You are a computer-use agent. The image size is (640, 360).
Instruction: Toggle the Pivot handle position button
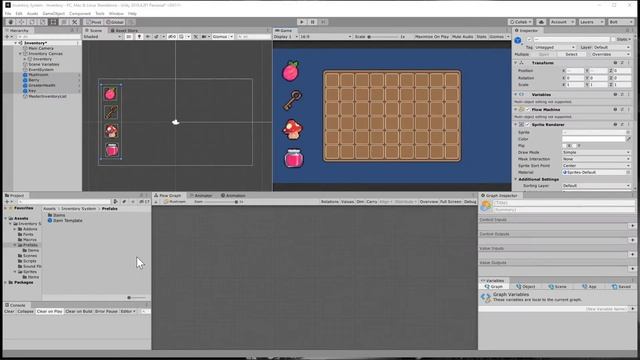point(93,22)
